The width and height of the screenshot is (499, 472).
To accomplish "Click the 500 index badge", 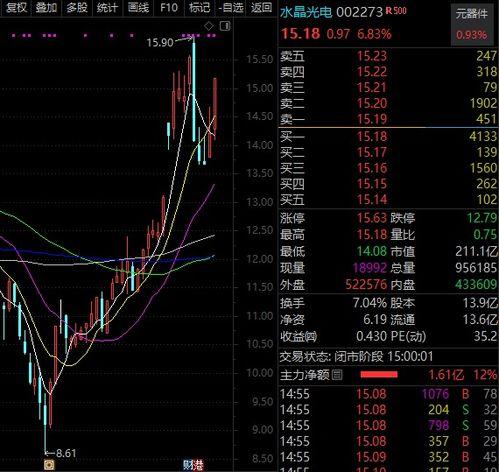I will [399, 11].
